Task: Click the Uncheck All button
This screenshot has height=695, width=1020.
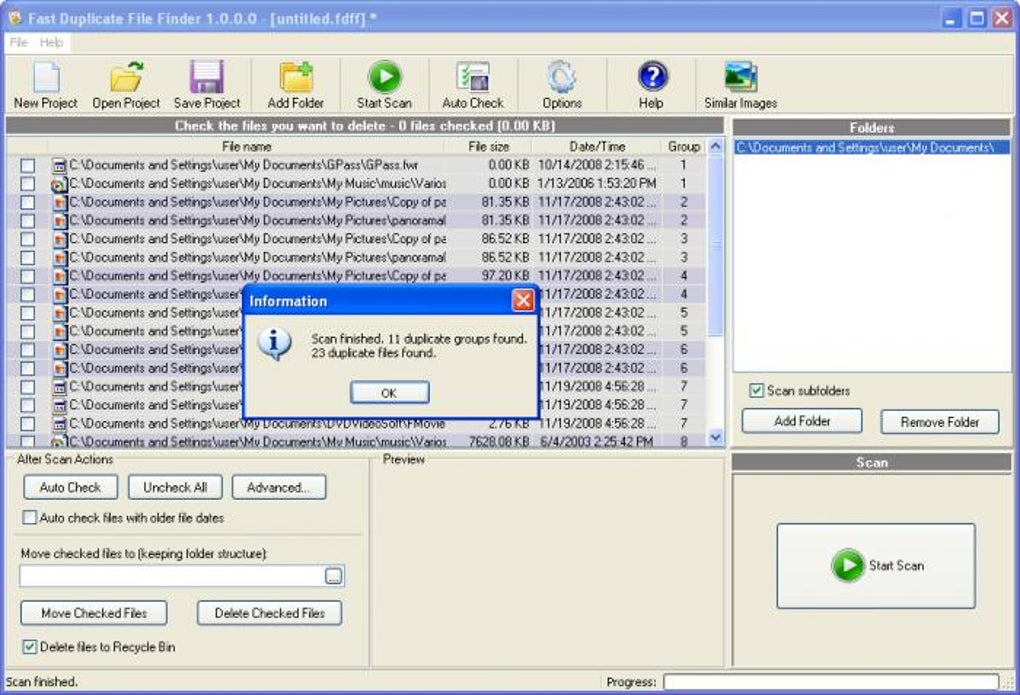Action: (x=174, y=487)
